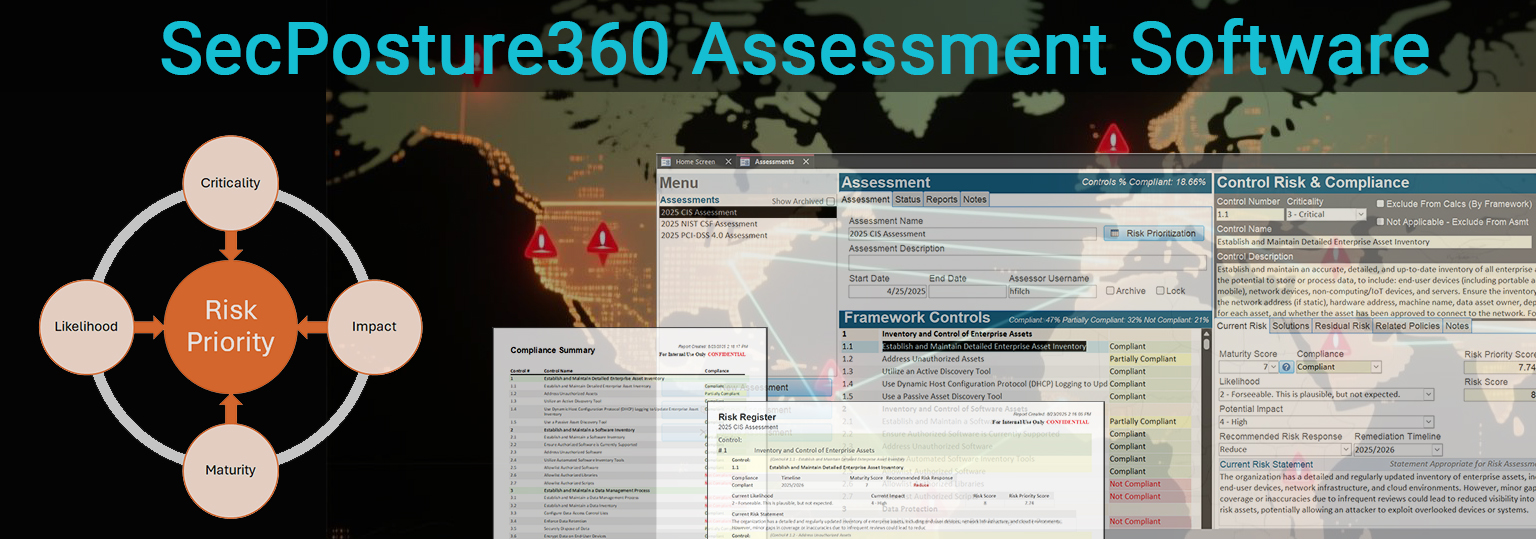Click the Maturity Score help icon
Screen dimensions: 1536x539
click(1286, 367)
